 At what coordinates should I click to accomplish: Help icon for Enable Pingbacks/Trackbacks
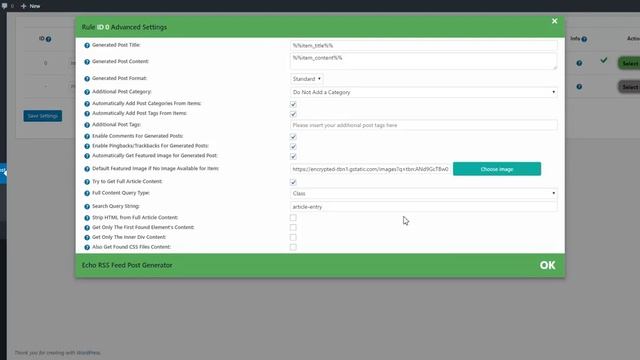pos(87,146)
